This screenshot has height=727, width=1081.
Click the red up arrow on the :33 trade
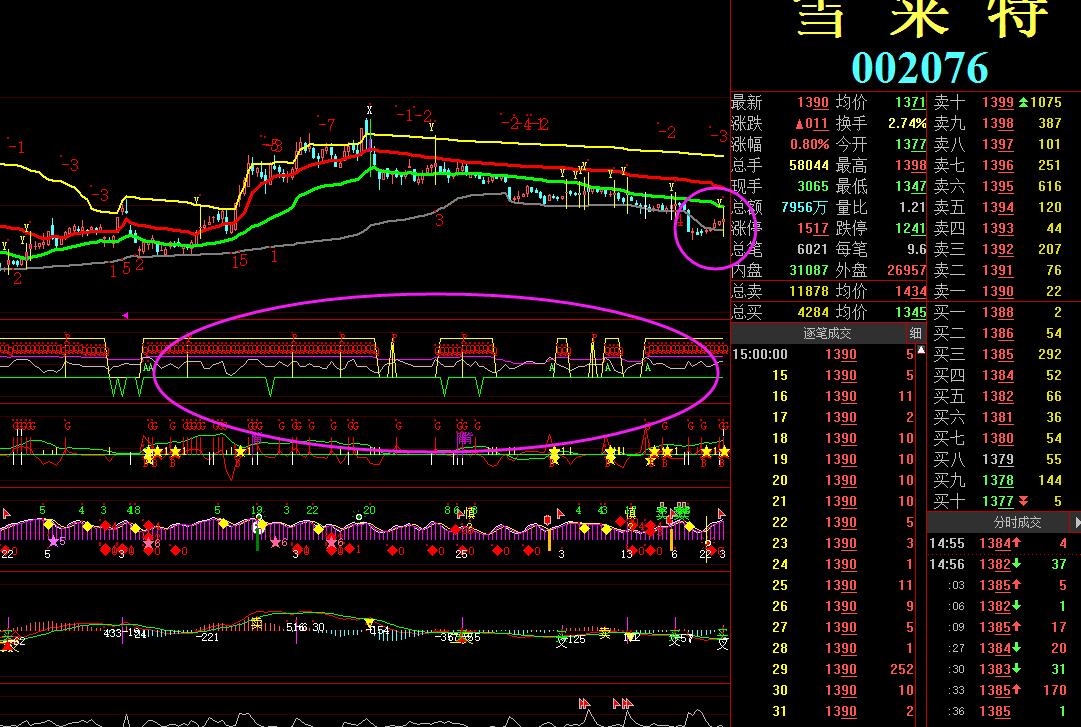coord(1017,690)
